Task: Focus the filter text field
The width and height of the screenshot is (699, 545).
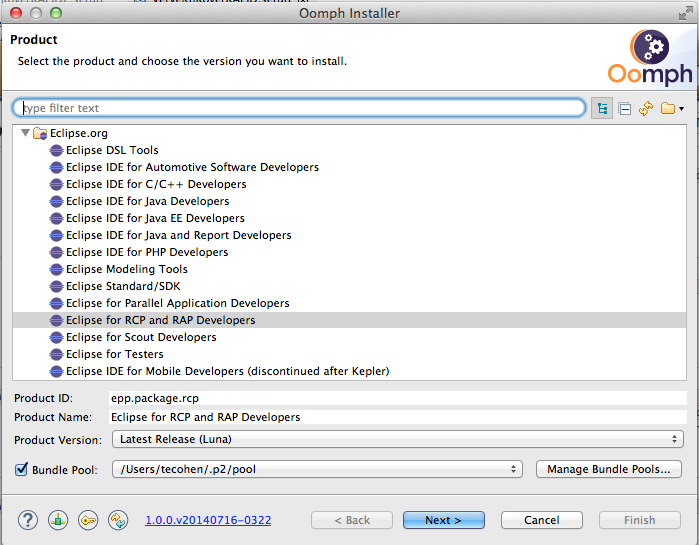Action: (299, 108)
